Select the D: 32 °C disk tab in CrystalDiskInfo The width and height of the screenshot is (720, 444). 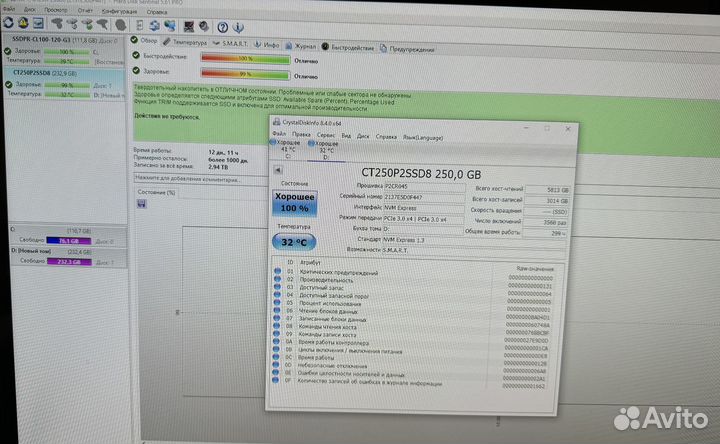324,150
